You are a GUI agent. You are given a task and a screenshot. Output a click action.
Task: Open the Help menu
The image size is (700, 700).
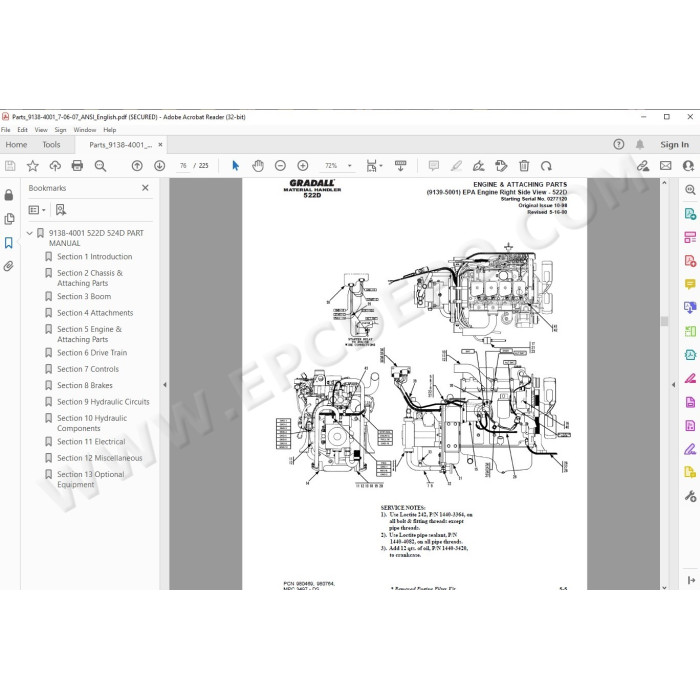pos(110,130)
